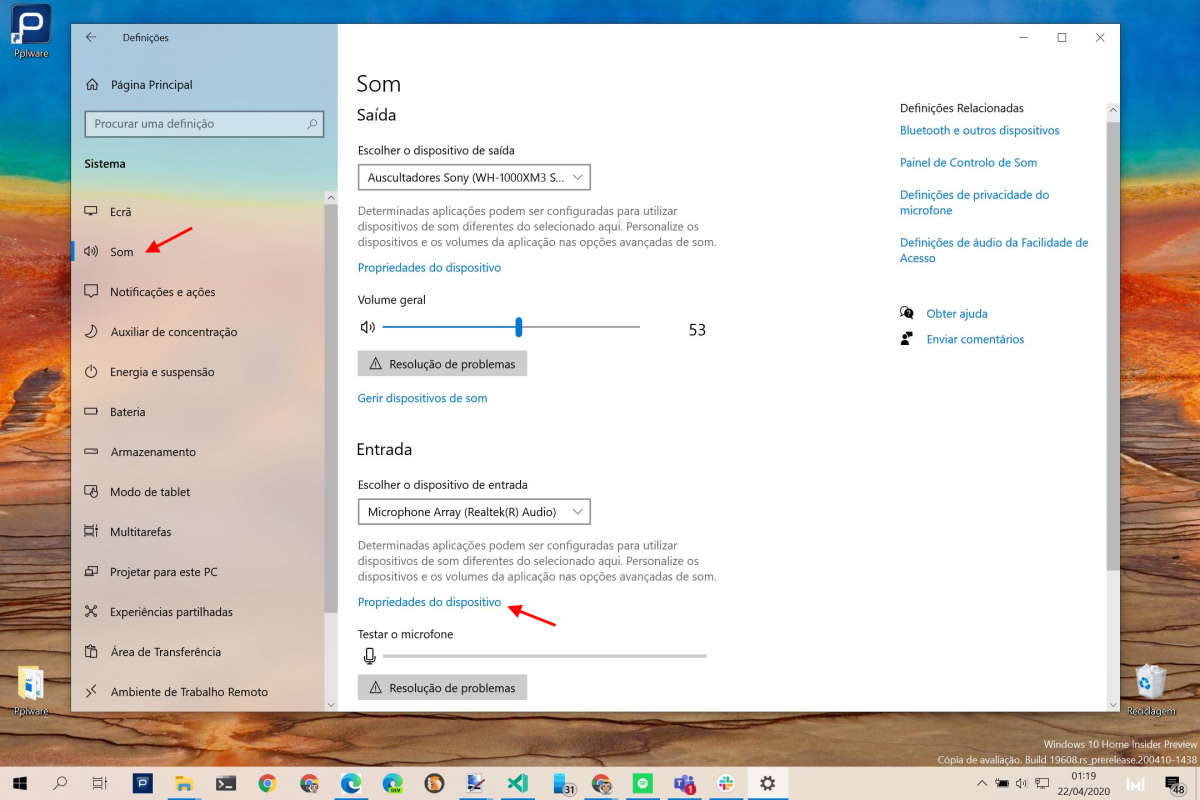Launch Visual Studio Code from the taskbar
The height and width of the screenshot is (800, 1200).
(517, 783)
